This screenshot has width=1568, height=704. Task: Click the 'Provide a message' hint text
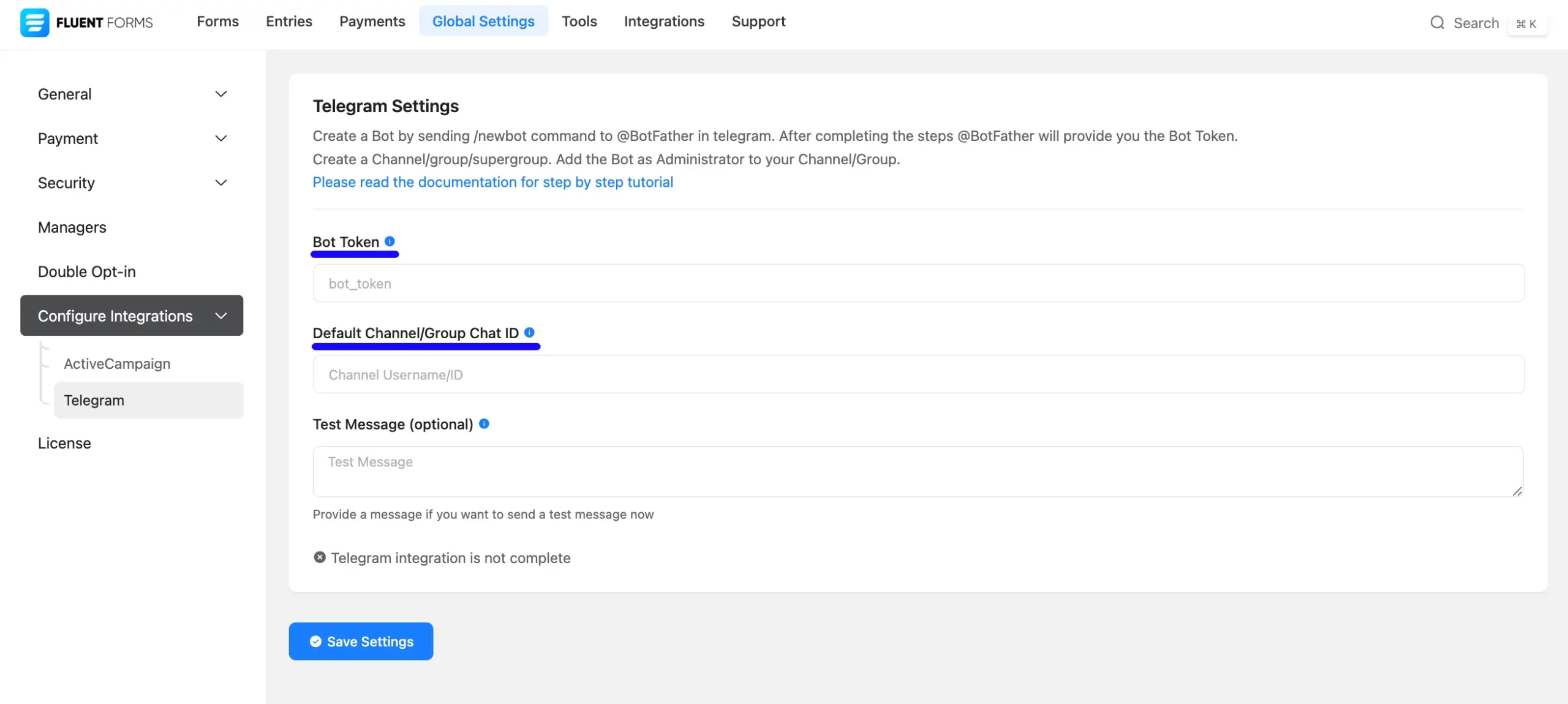click(x=483, y=515)
